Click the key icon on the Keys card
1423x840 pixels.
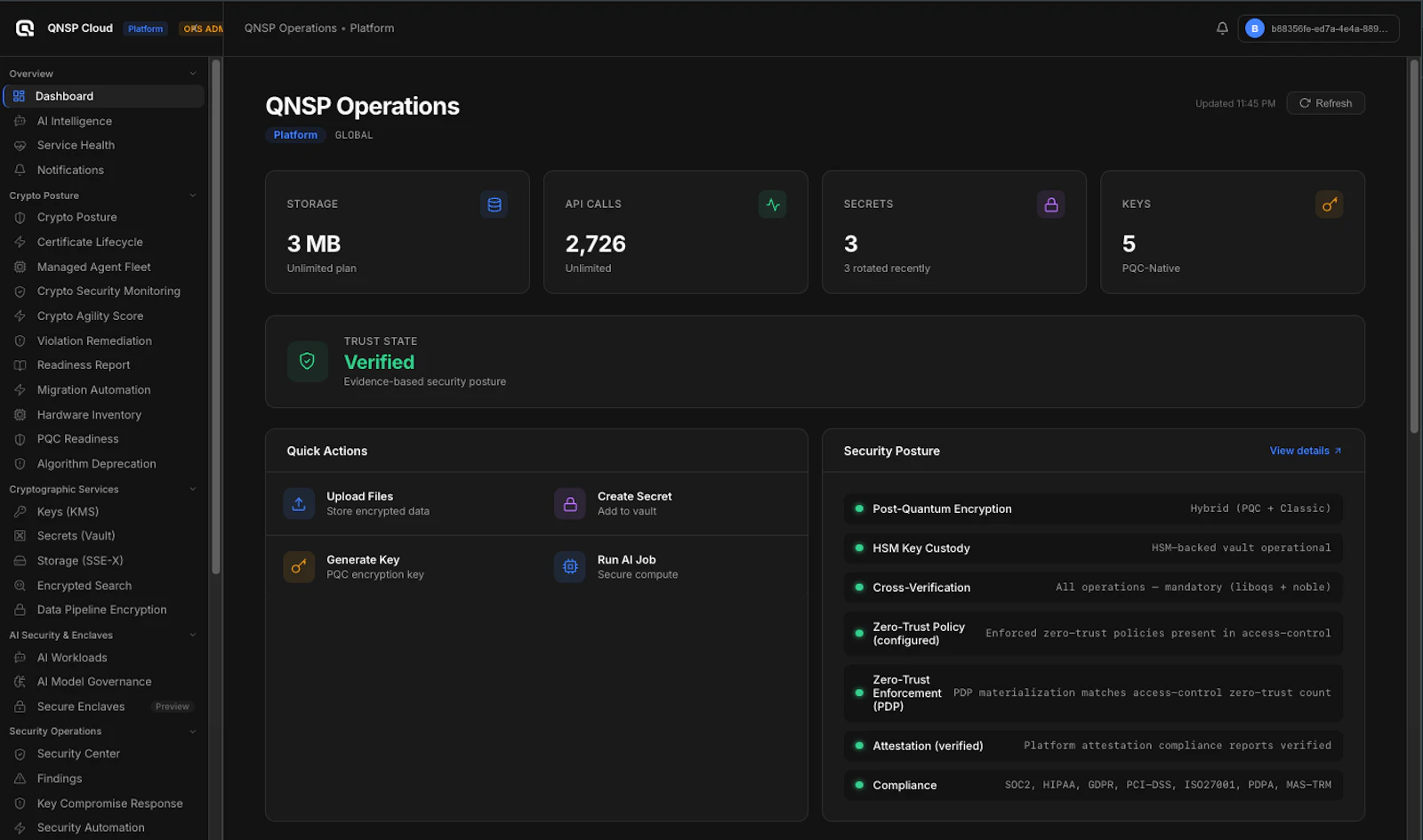coord(1329,204)
